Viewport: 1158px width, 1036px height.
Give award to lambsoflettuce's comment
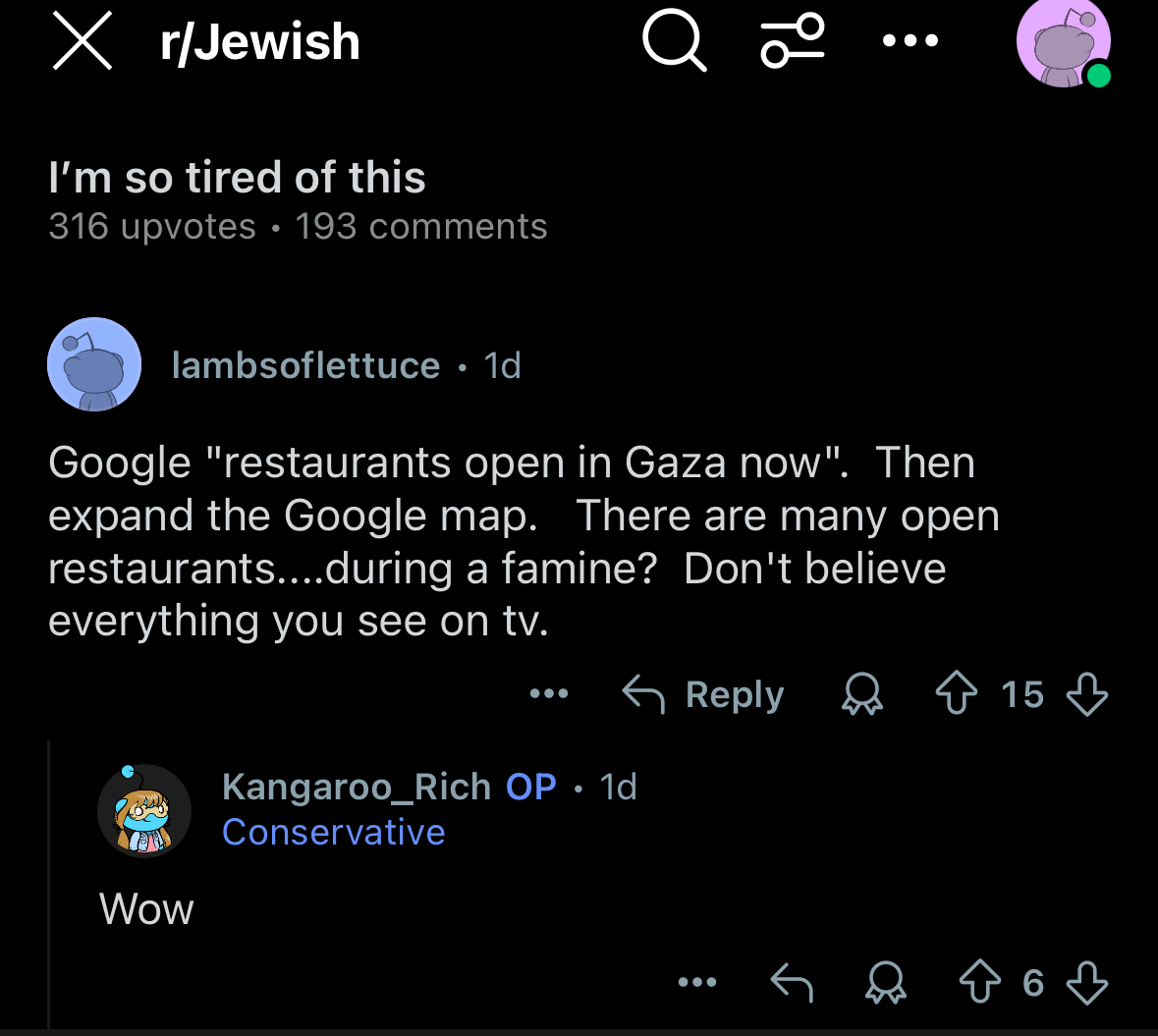click(861, 694)
